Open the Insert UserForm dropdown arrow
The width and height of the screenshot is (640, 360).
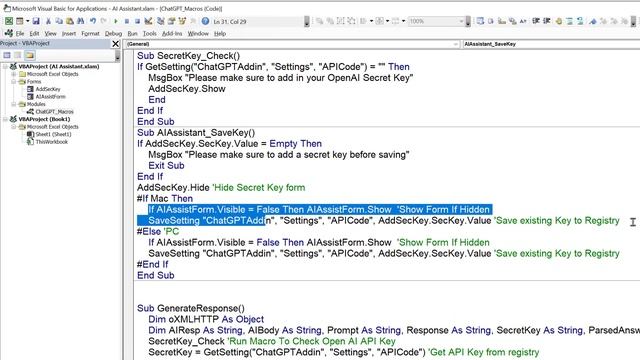[x=27, y=21]
